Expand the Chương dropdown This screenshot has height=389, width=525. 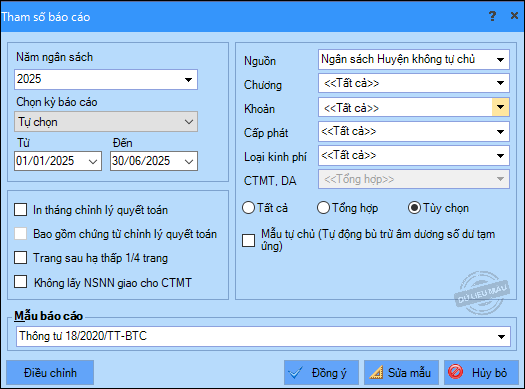(x=501, y=83)
